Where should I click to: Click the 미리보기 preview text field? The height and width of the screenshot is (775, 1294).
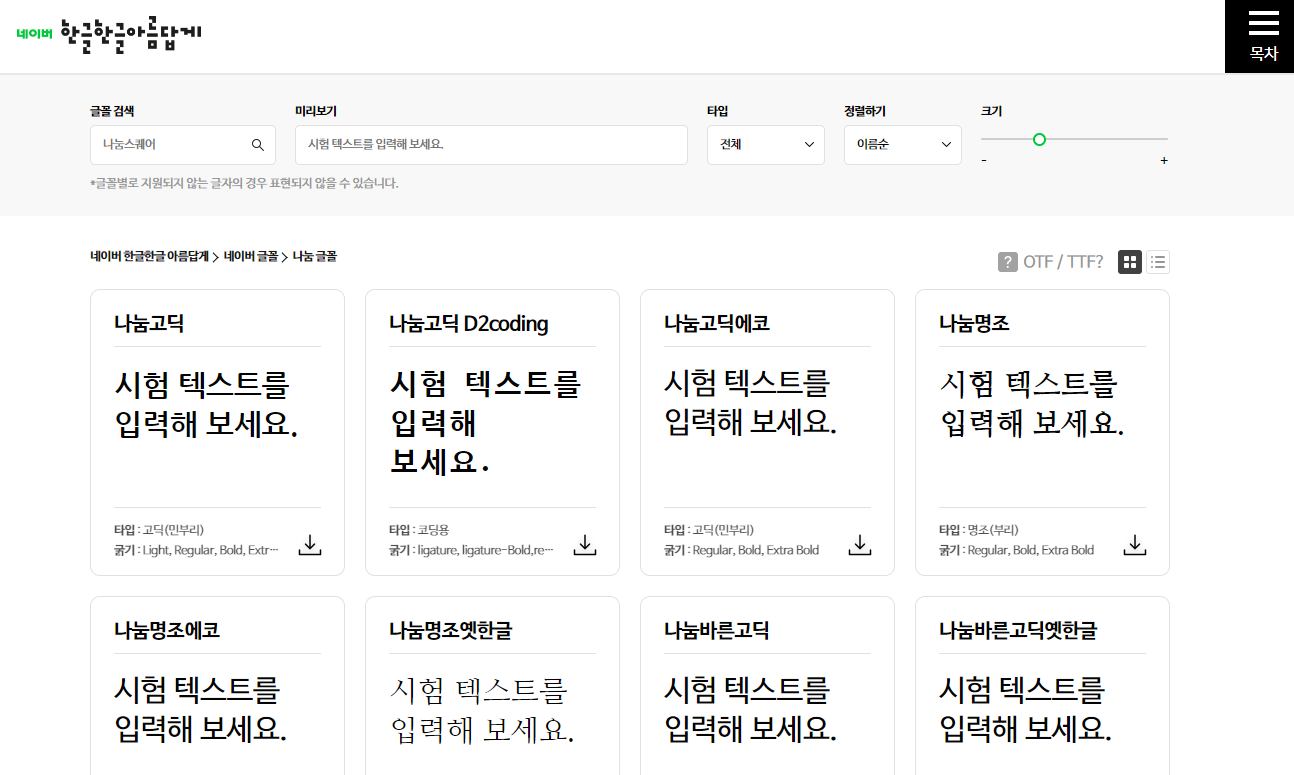pos(492,144)
